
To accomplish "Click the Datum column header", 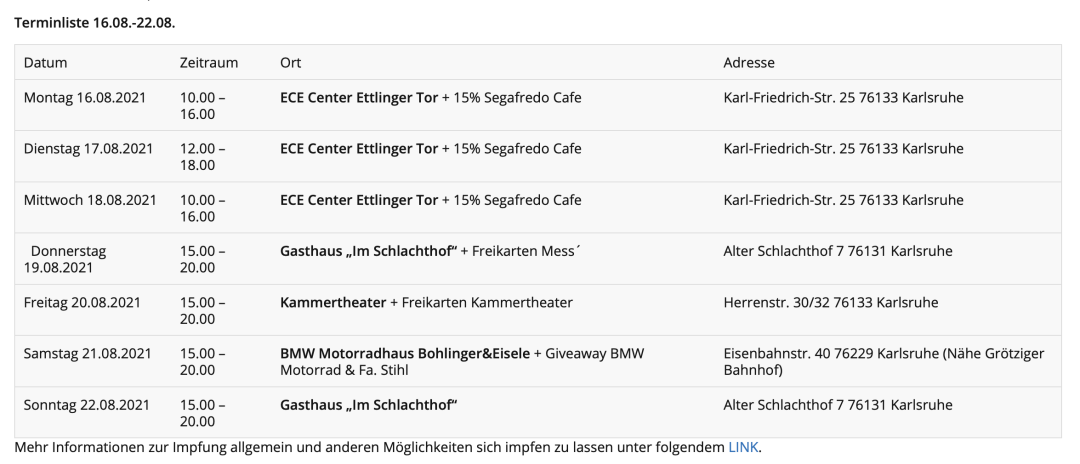I will coord(45,63).
